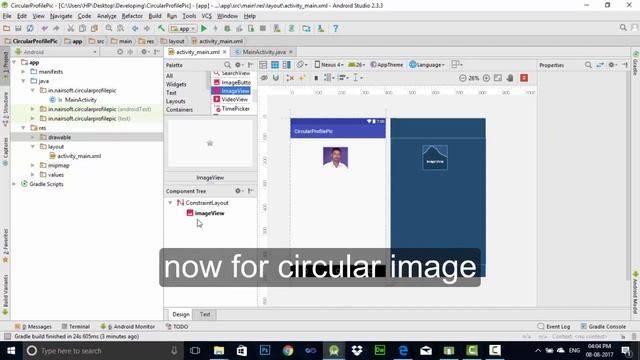Click the Clear All Constraints icon
This screenshot has width=640, height=360.
click(x=290, y=78)
